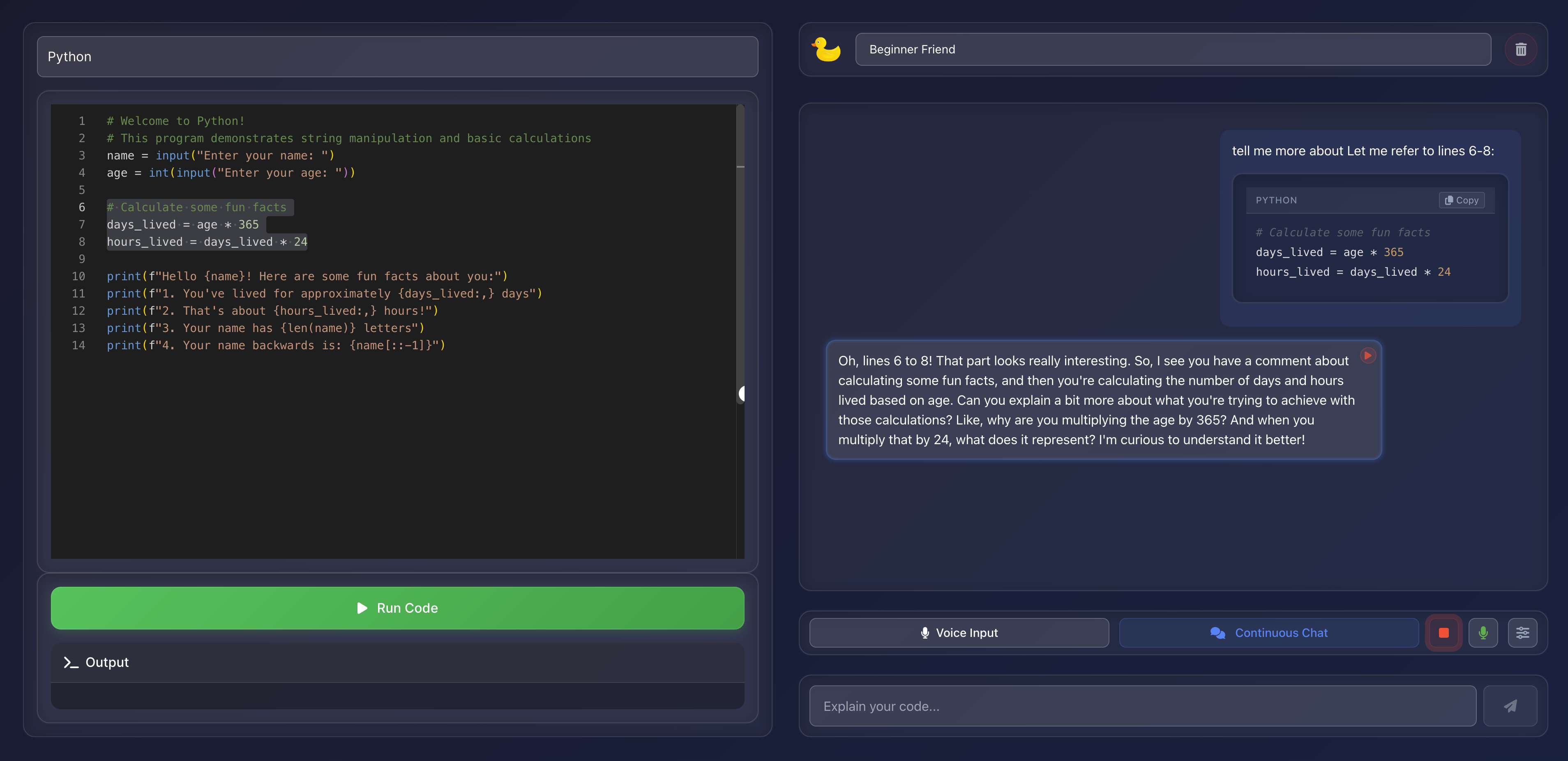The image size is (1568, 761).
Task: Click the 'name = input' code line
Action: pos(221,156)
